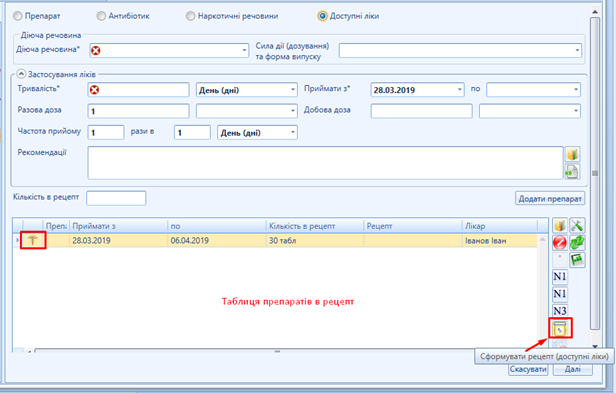Click the 'Додати препарат' button

point(550,198)
